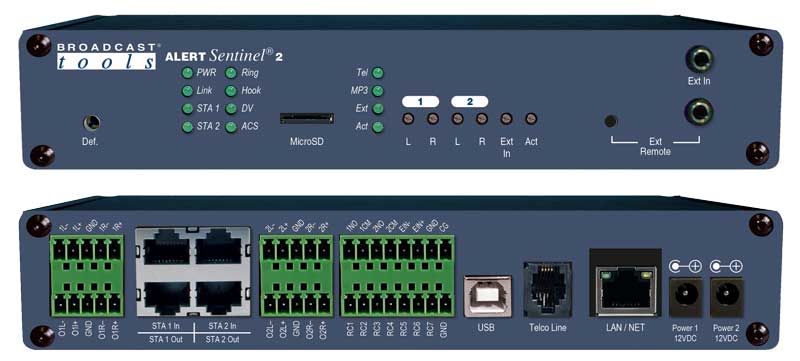Click the Ext In level trimmer
This screenshot has width=800, height=361.
pos(506,119)
